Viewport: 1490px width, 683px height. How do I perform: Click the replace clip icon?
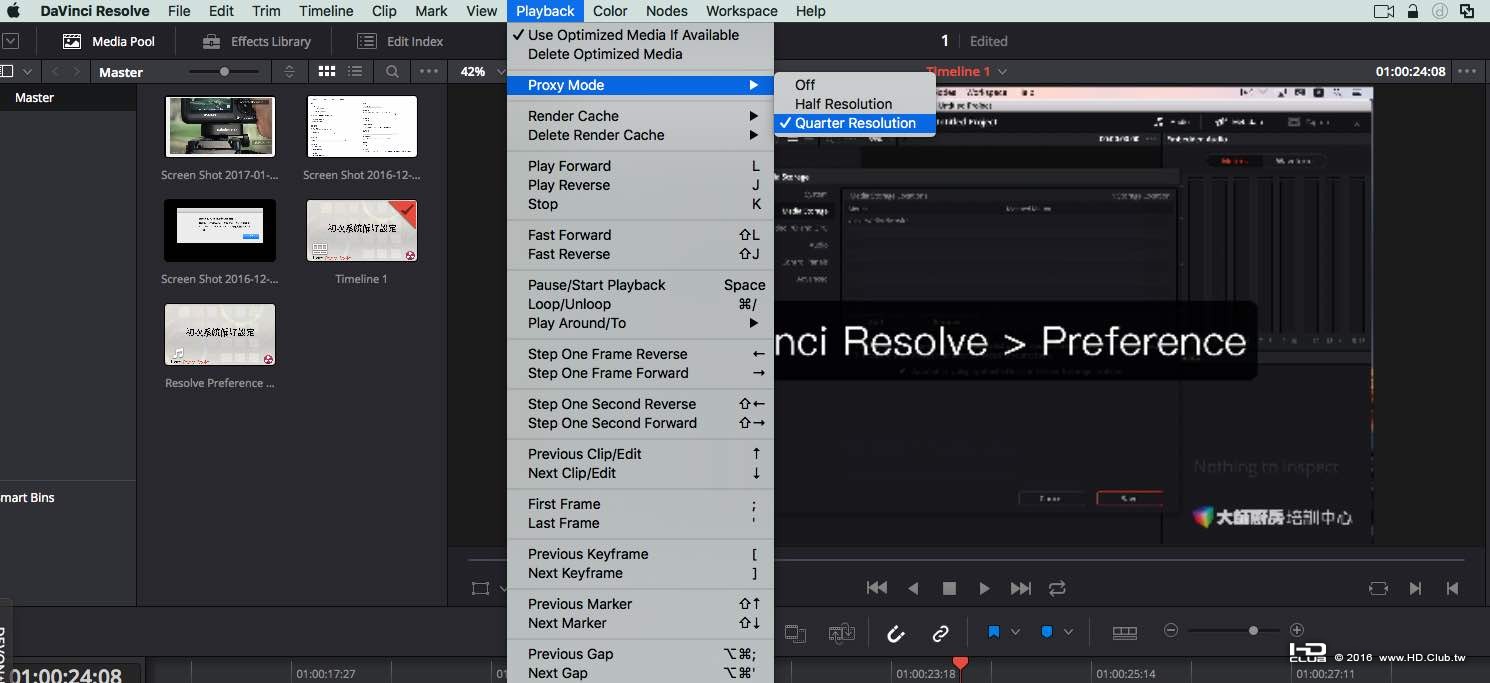tap(841, 632)
